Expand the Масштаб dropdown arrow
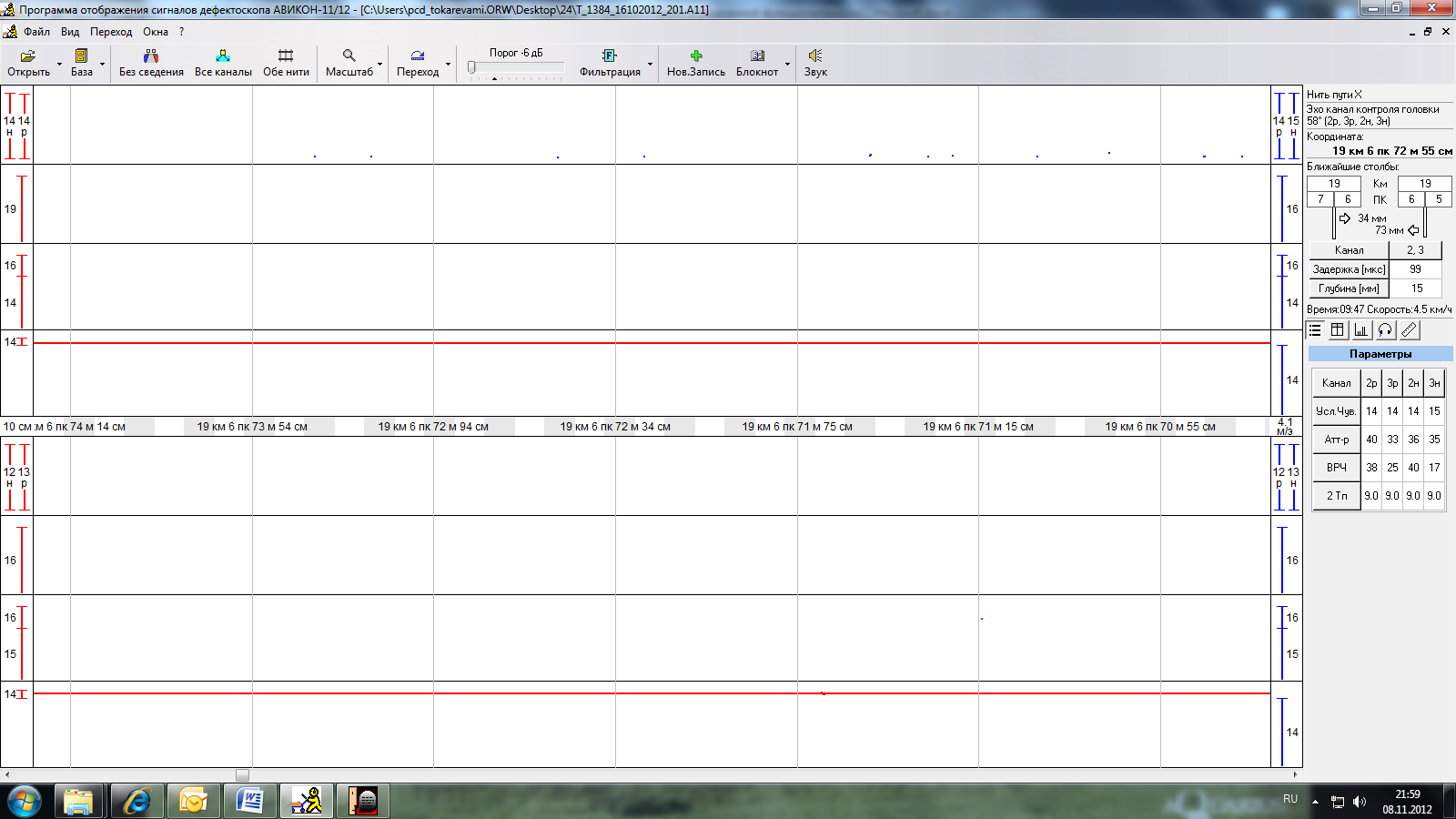The image size is (1456, 819). (379, 64)
